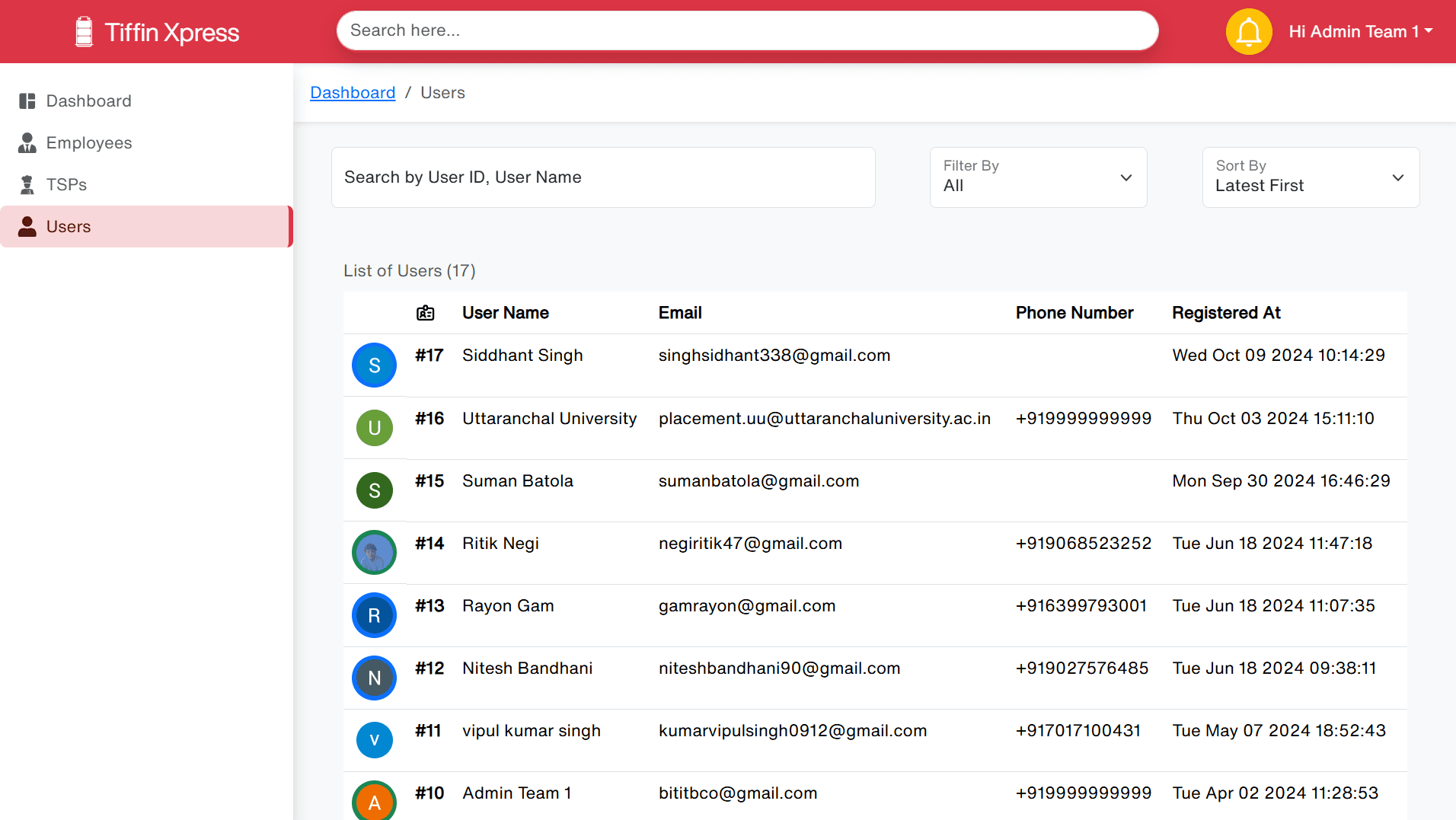The height and width of the screenshot is (820, 1456).
Task: Click the Tiffin Xpress logo icon
Action: [84, 32]
